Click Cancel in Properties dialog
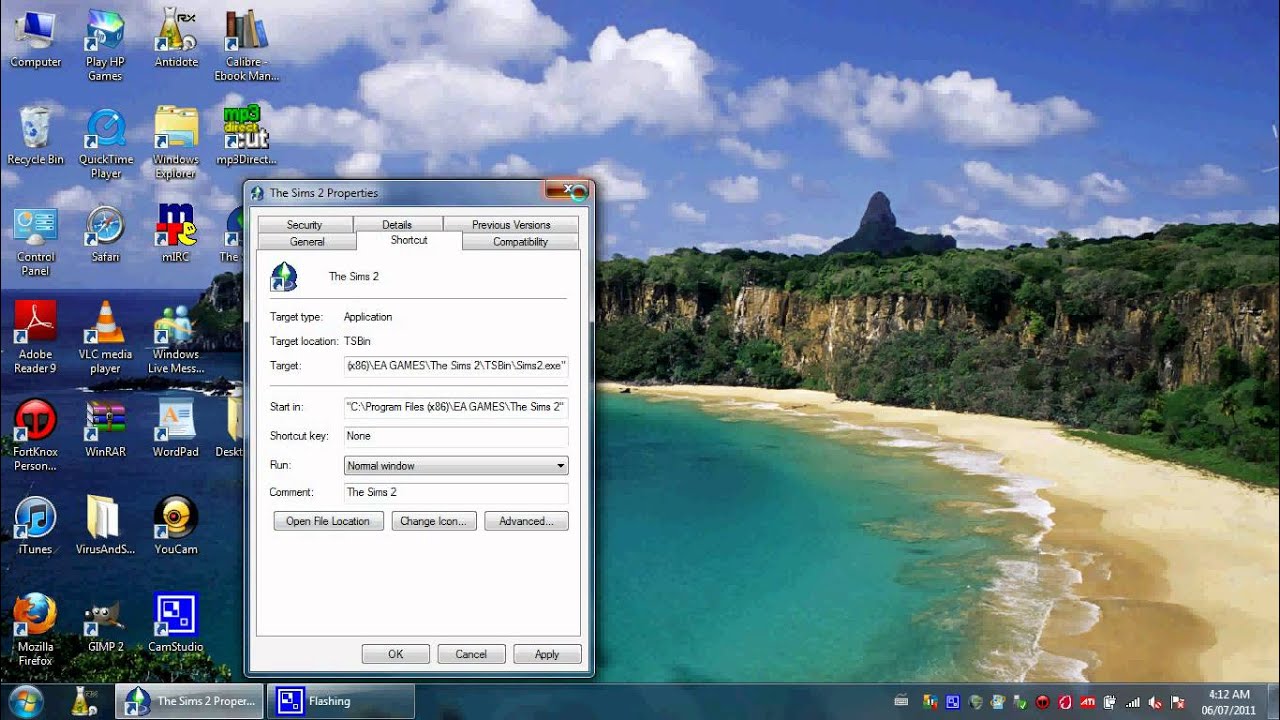The image size is (1280, 720). click(x=471, y=654)
